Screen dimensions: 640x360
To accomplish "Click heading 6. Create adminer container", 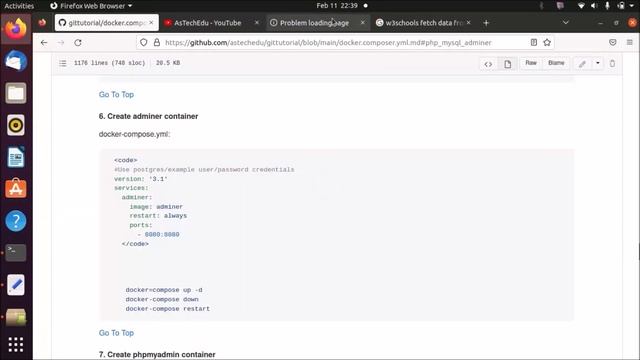I will (x=148, y=116).
